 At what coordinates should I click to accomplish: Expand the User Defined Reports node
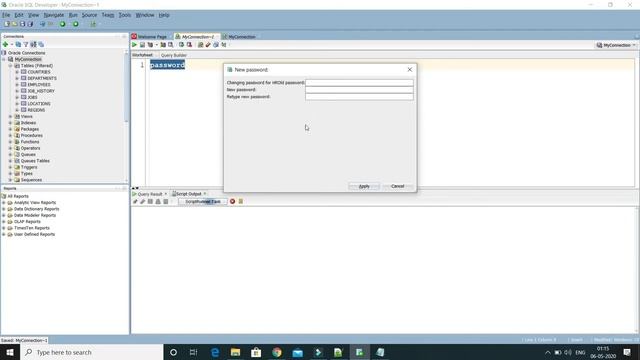(x=4, y=234)
